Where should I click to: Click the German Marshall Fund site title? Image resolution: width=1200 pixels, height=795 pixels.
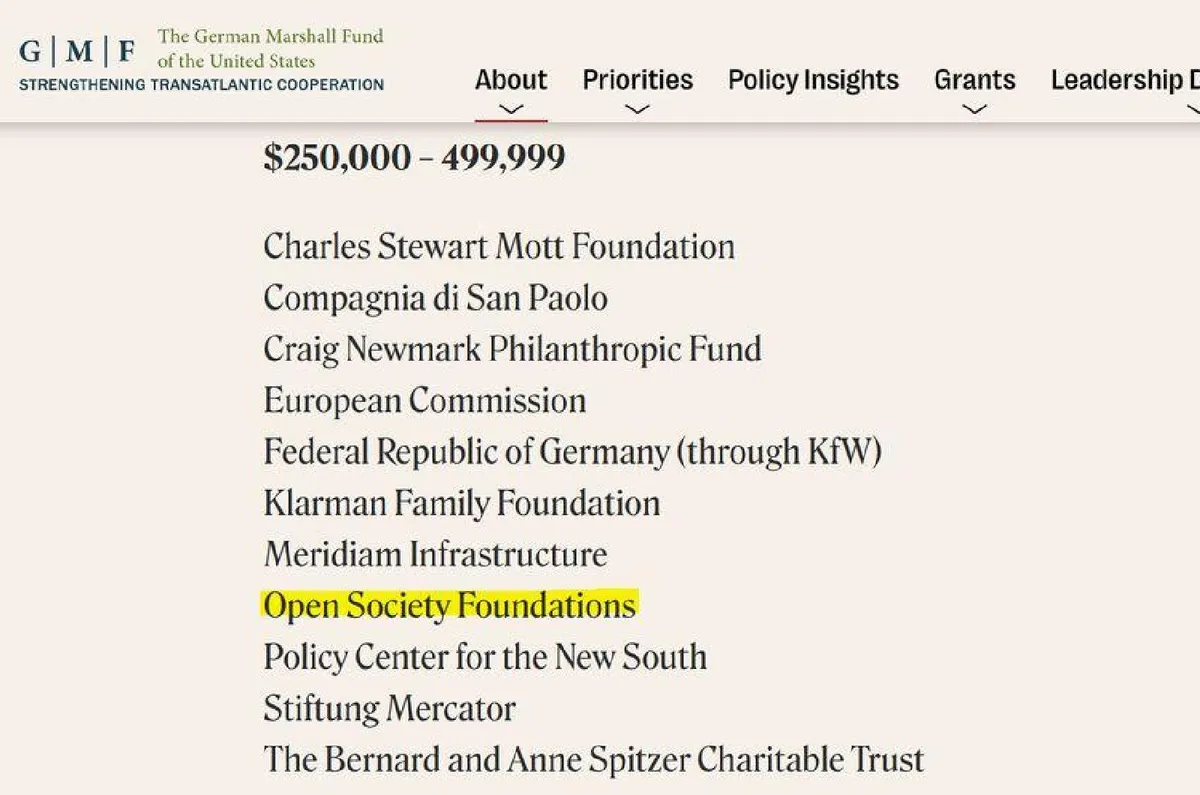[x=270, y=48]
